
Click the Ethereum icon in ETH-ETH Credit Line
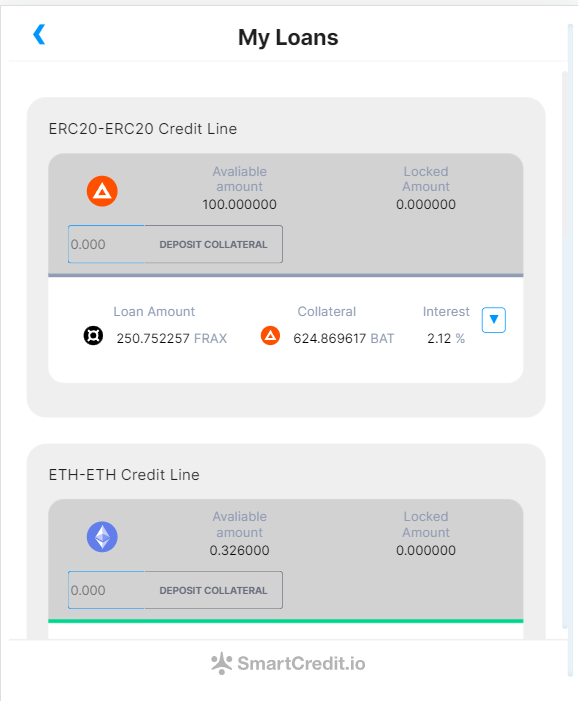pos(102,536)
